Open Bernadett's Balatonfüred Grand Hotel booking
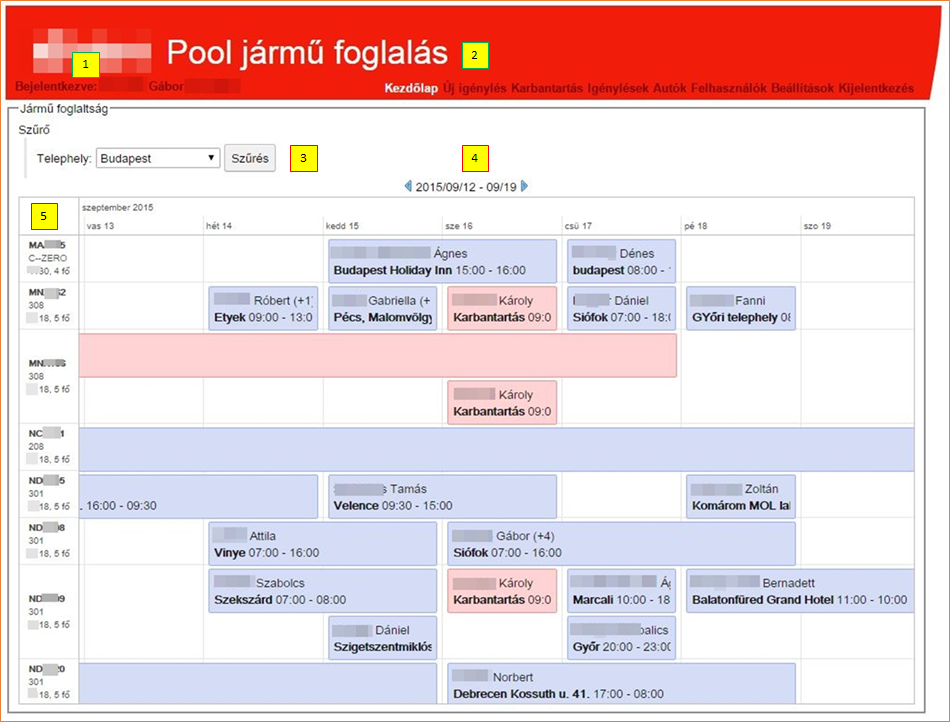The width and height of the screenshot is (950, 722). pos(799,591)
